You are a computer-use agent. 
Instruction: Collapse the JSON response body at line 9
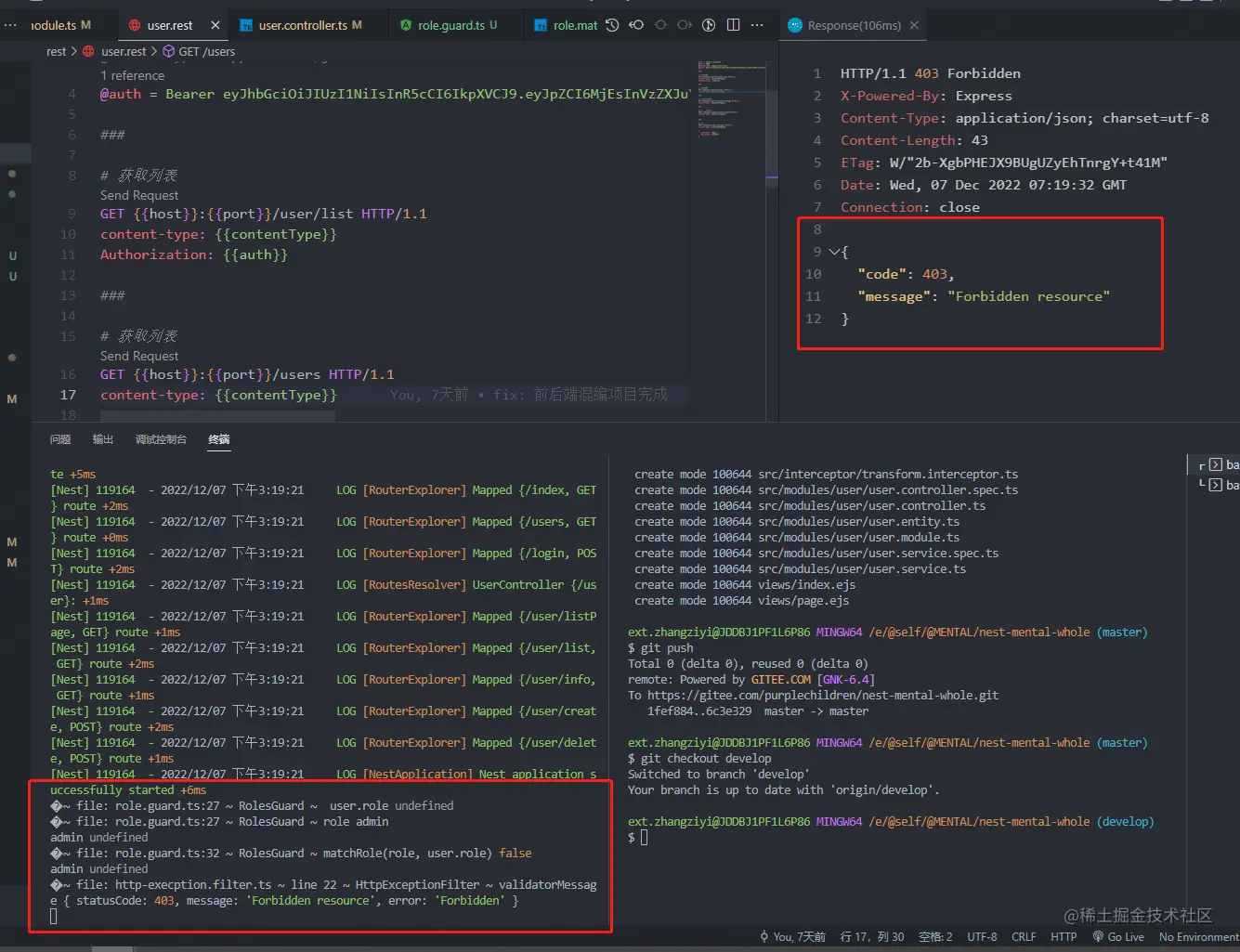(x=834, y=252)
